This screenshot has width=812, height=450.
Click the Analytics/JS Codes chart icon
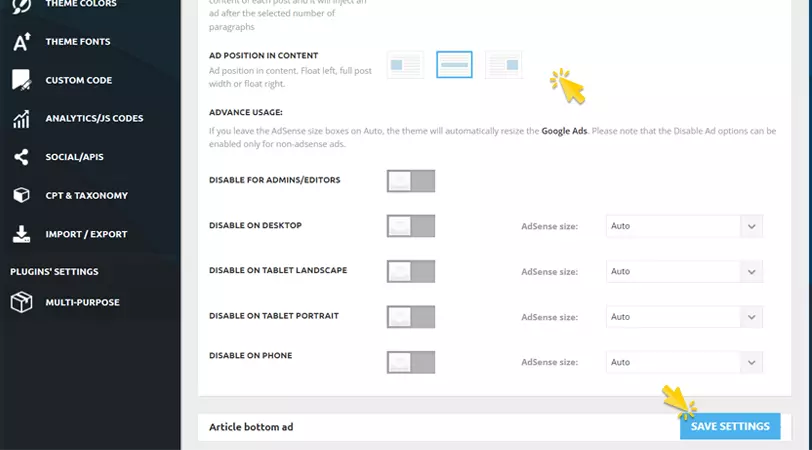coord(21,119)
